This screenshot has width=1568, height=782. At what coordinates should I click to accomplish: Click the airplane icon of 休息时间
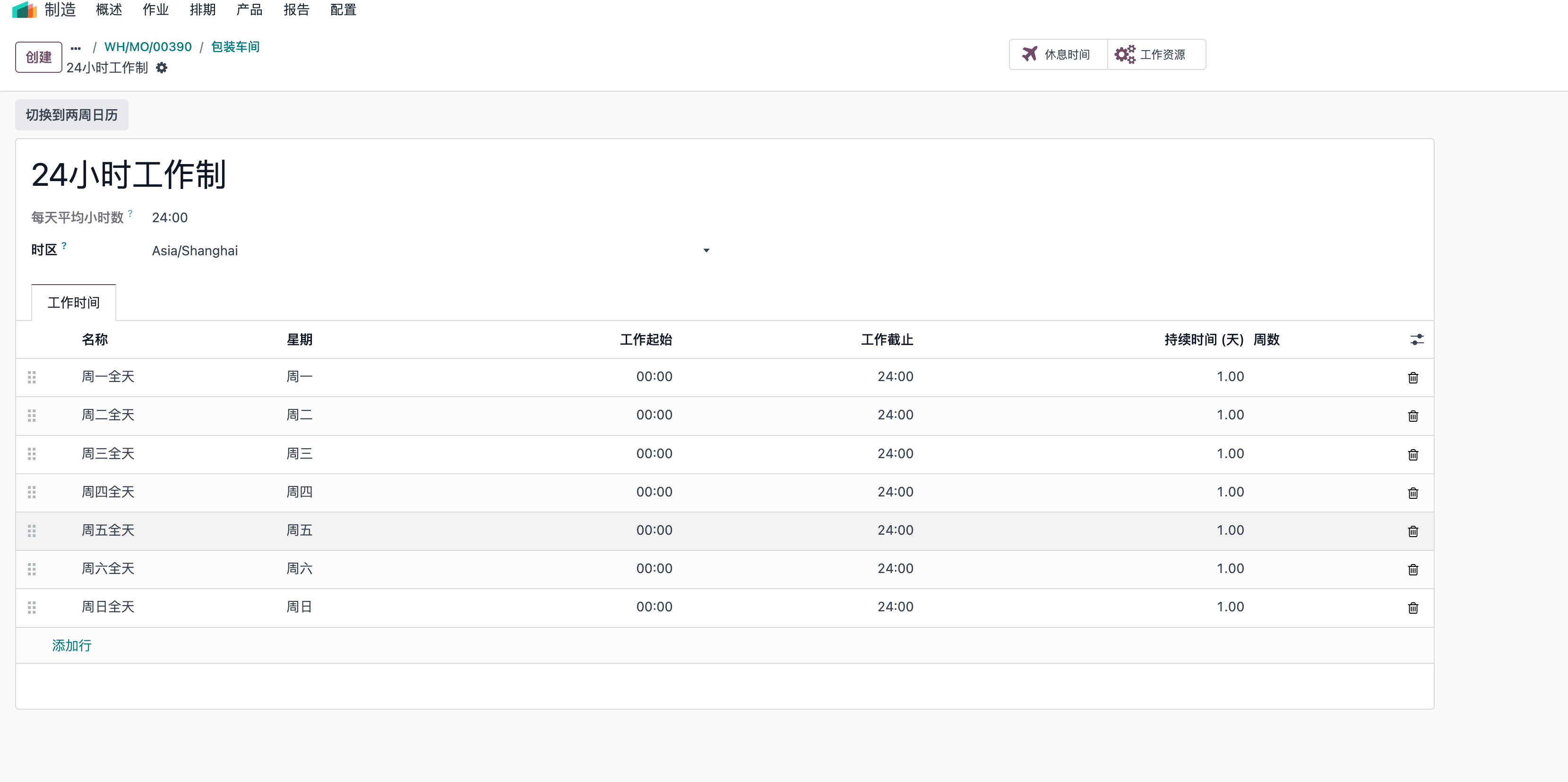1029,54
